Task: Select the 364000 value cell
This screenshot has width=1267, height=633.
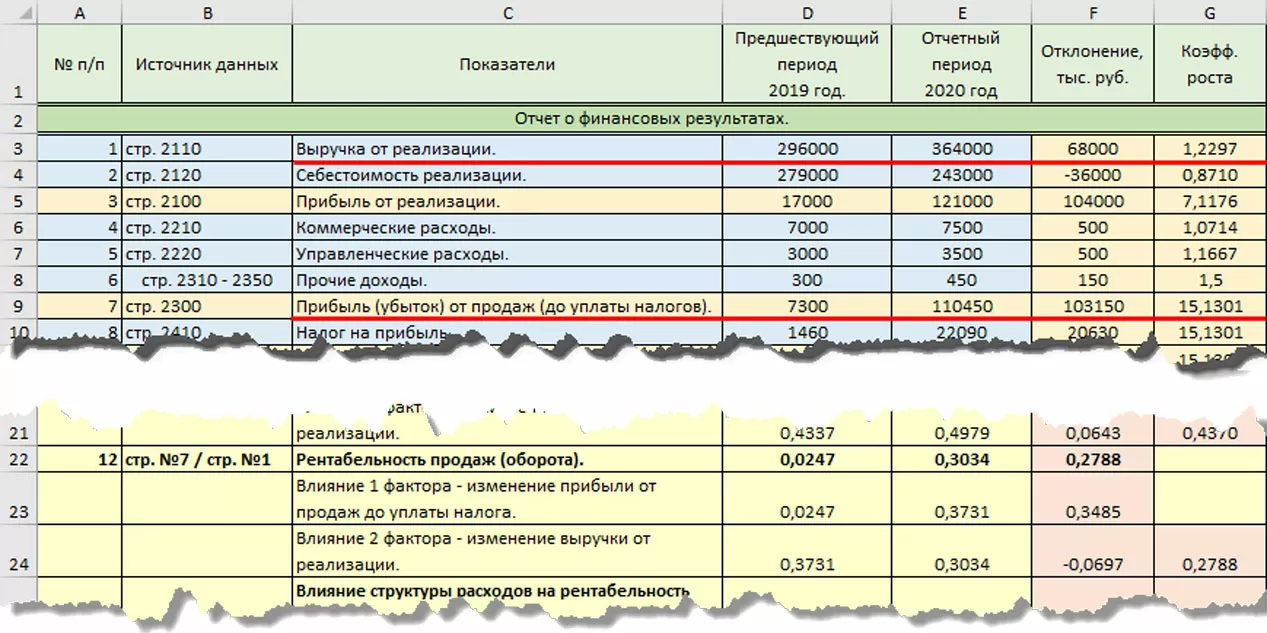Action: [x=961, y=149]
